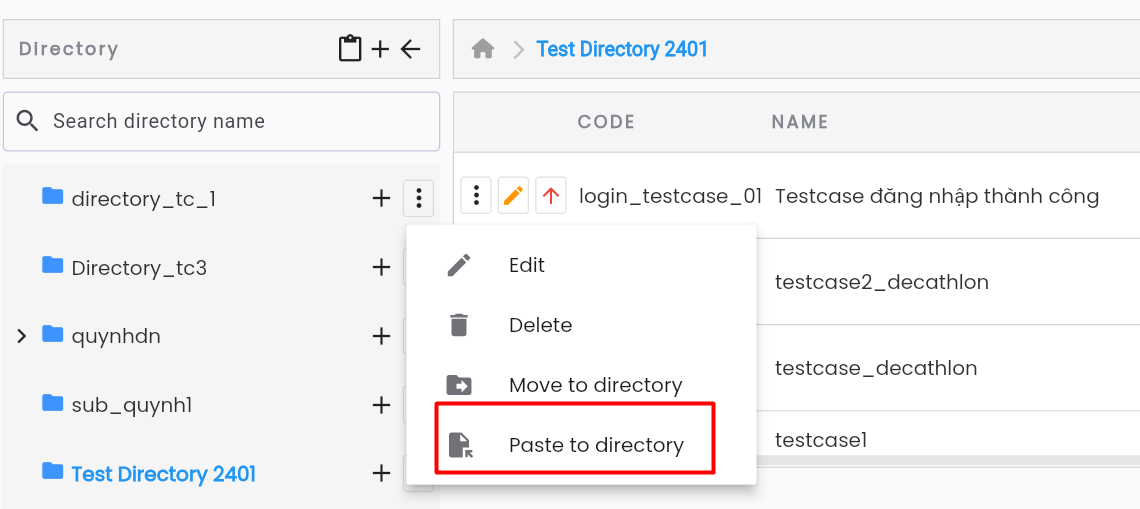Choose Move to directory in context menu

coord(581,385)
